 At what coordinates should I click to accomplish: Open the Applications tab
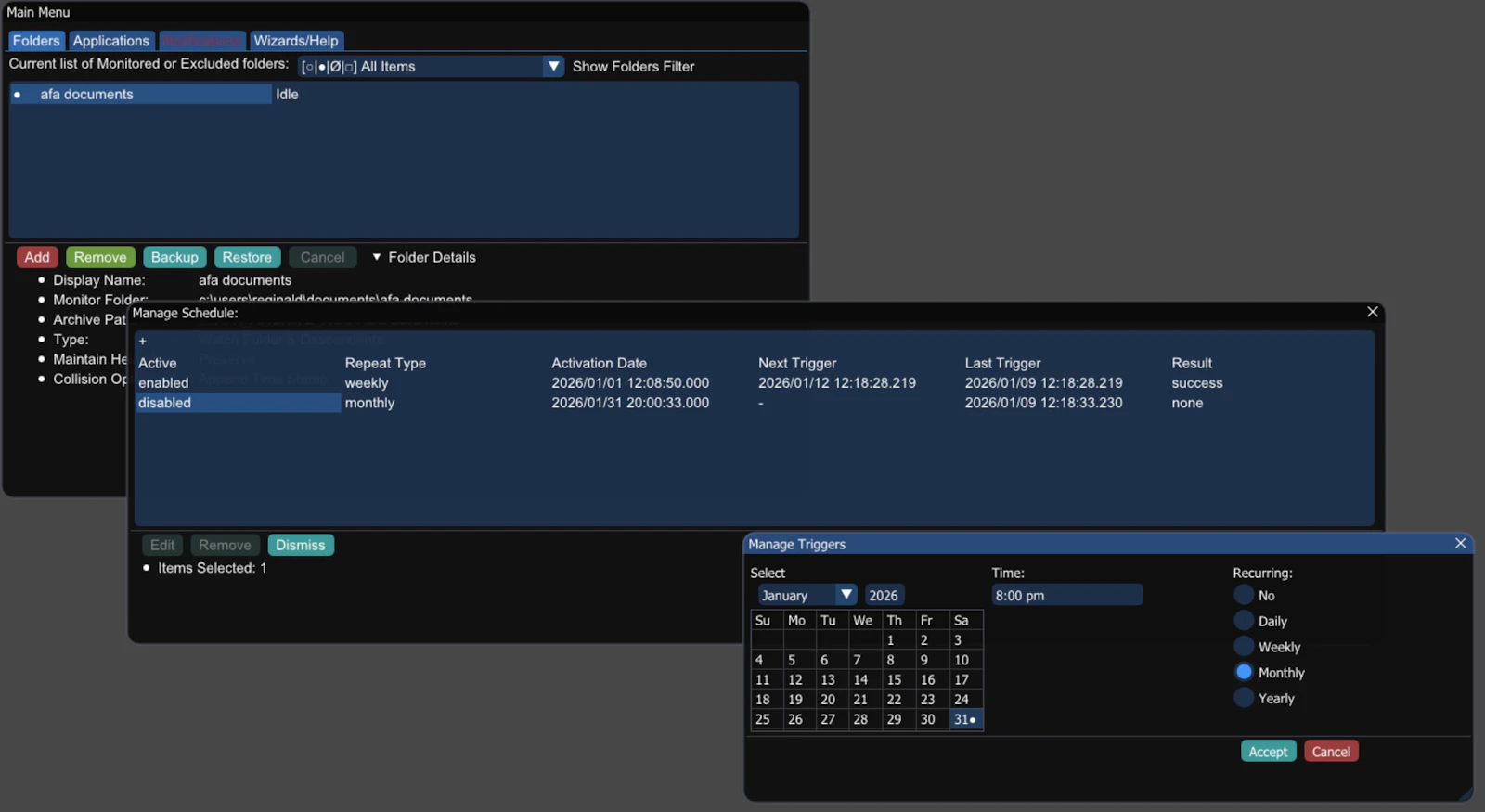pos(110,41)
